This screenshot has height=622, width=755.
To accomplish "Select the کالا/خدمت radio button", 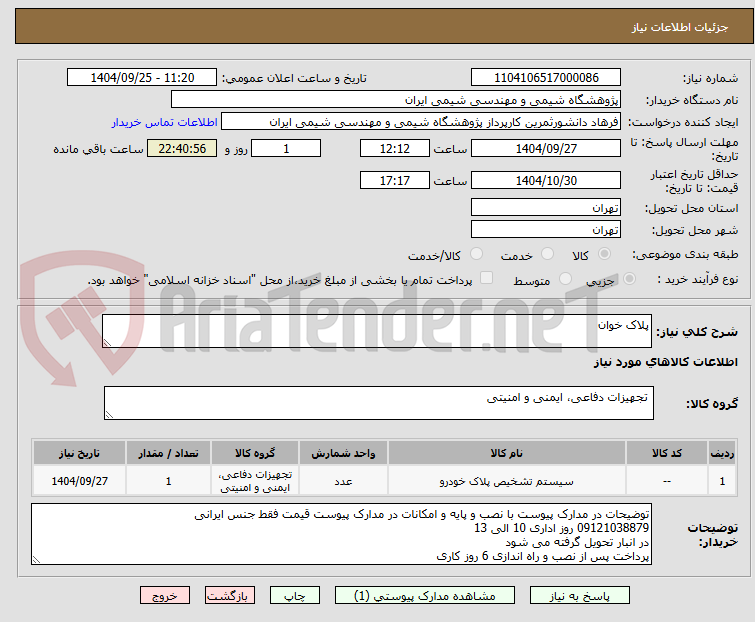I will (x=476, y=254).
